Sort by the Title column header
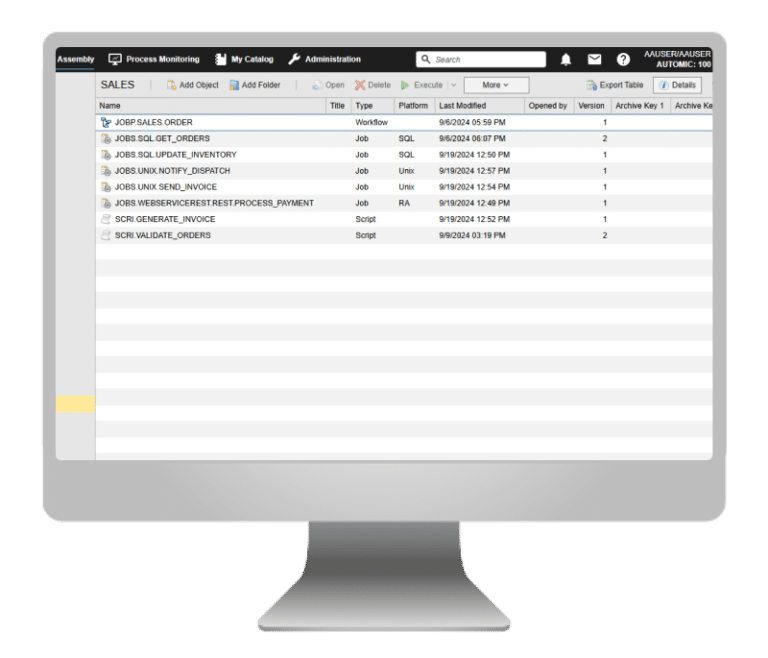The height and width of the screenshot is (658, 768). 337,106
